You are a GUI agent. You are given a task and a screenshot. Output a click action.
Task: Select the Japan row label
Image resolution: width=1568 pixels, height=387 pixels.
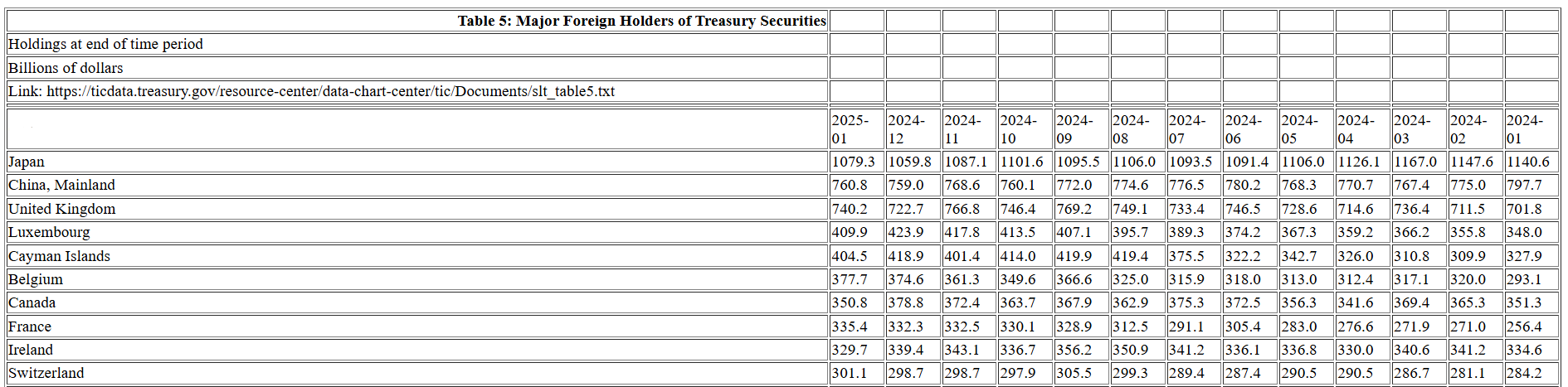pyautogui.click(x=27, y=162)
